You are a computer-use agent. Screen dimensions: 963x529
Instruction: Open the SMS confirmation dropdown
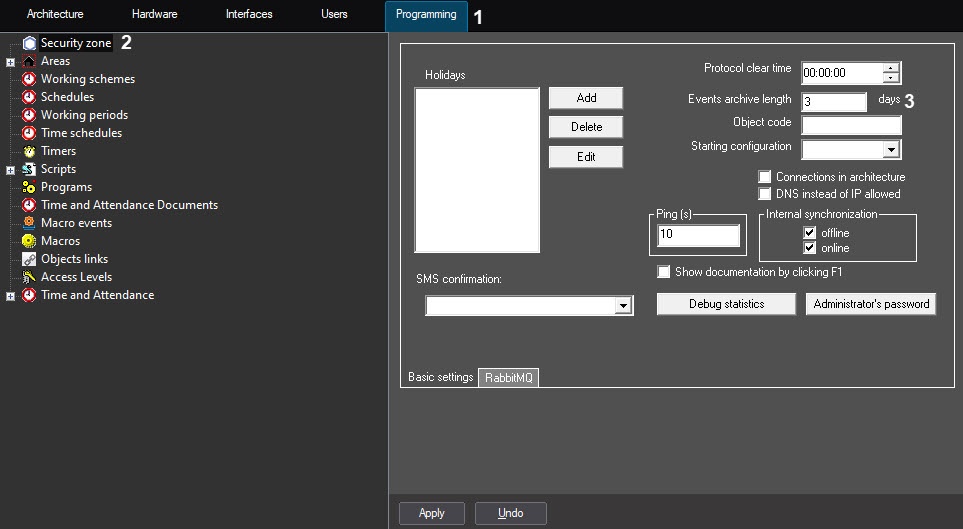[x=623, y=306]
